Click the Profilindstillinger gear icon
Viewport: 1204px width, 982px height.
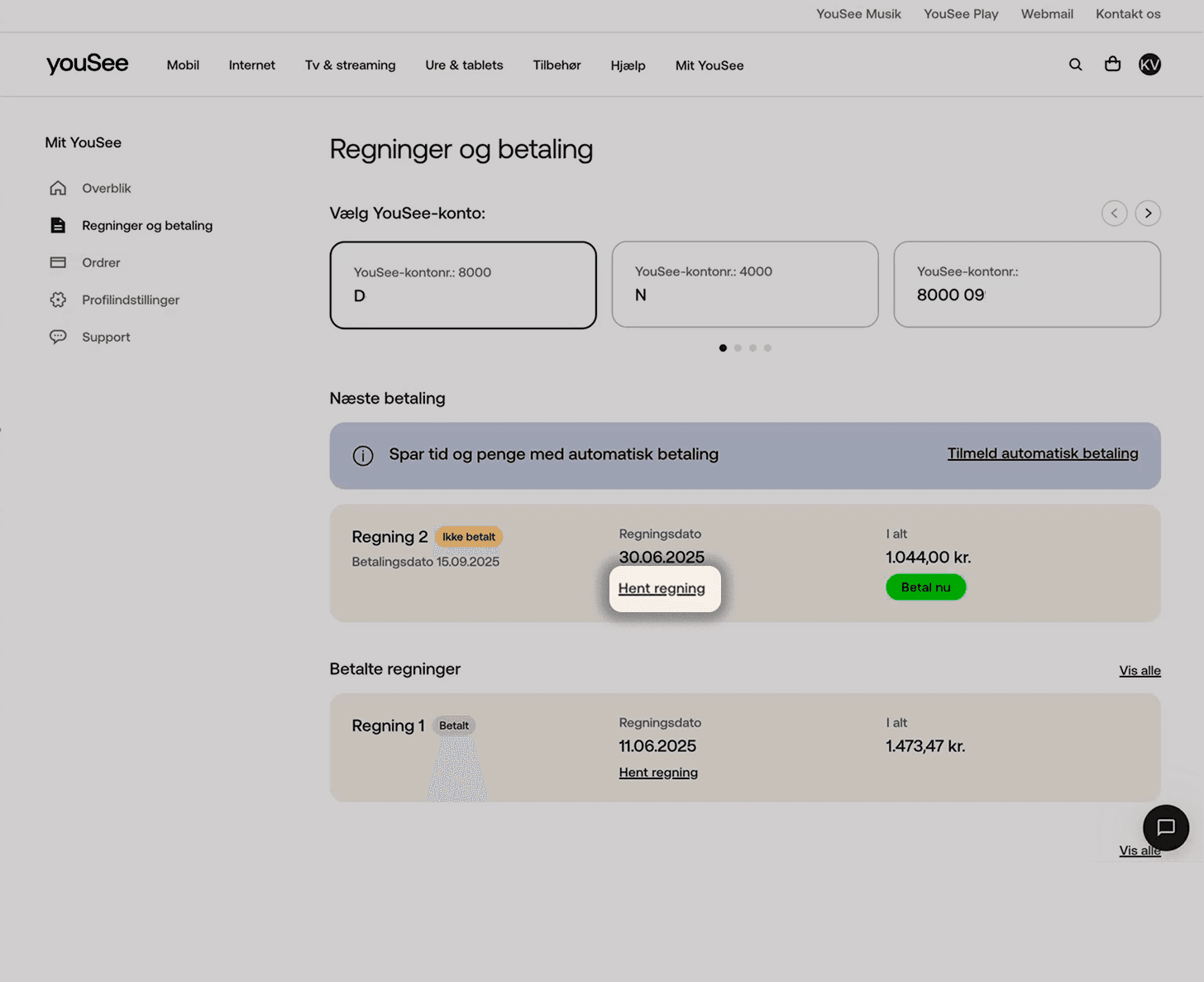coord(58,299)
